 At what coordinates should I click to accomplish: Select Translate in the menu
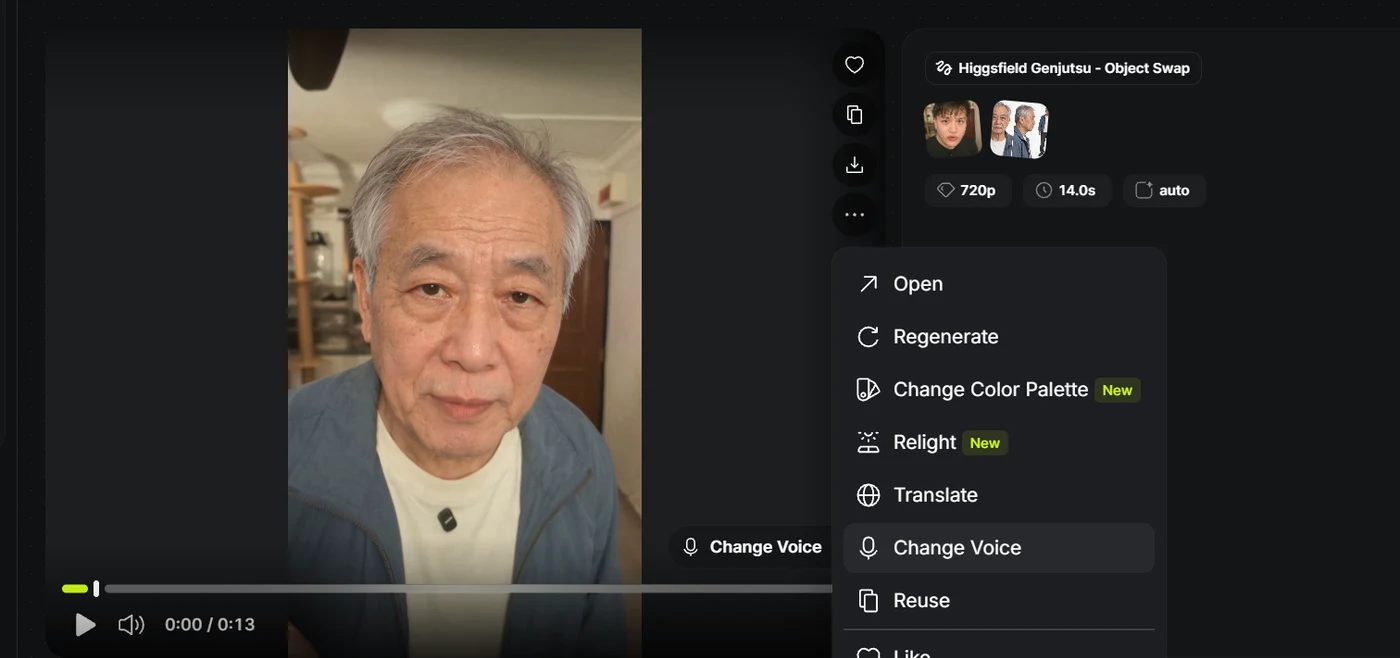(x=999, y=495)
